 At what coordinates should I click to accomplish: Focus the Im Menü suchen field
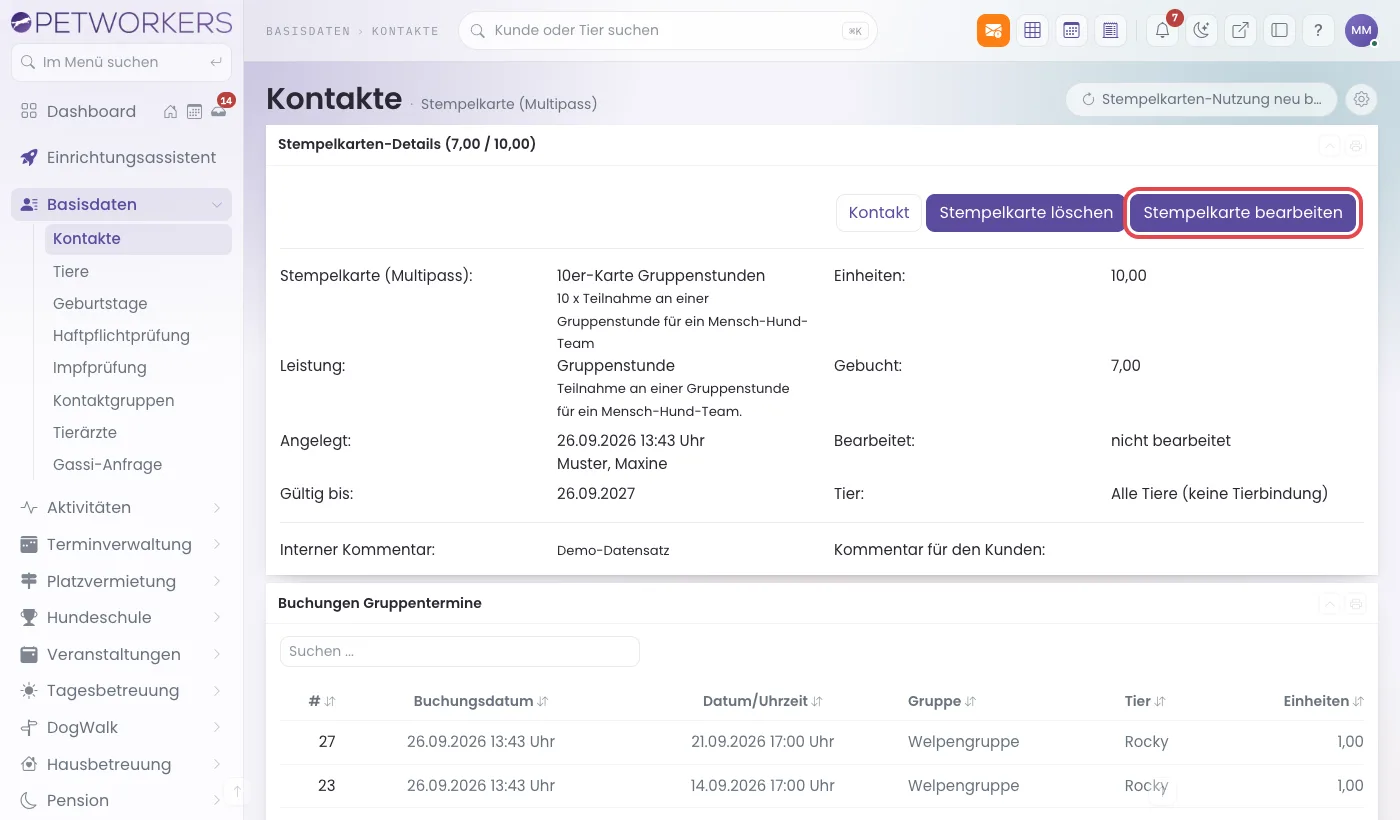(x=121, y=62)
